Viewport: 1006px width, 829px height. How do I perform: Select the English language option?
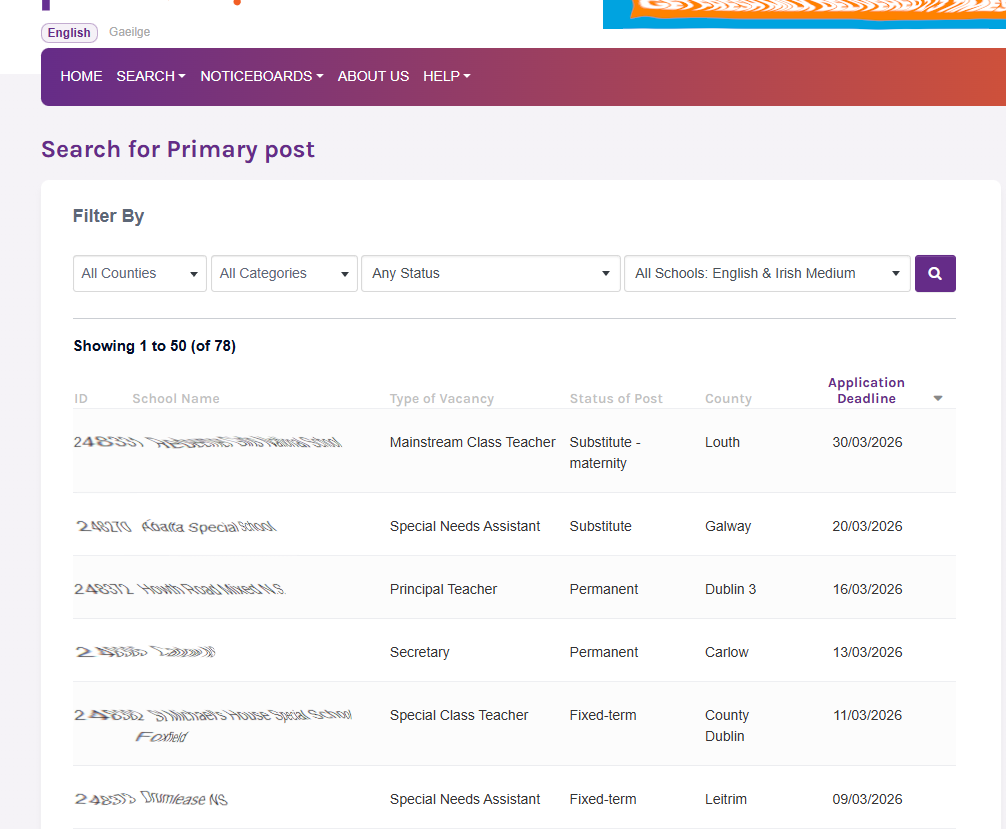tap(68, 31)
